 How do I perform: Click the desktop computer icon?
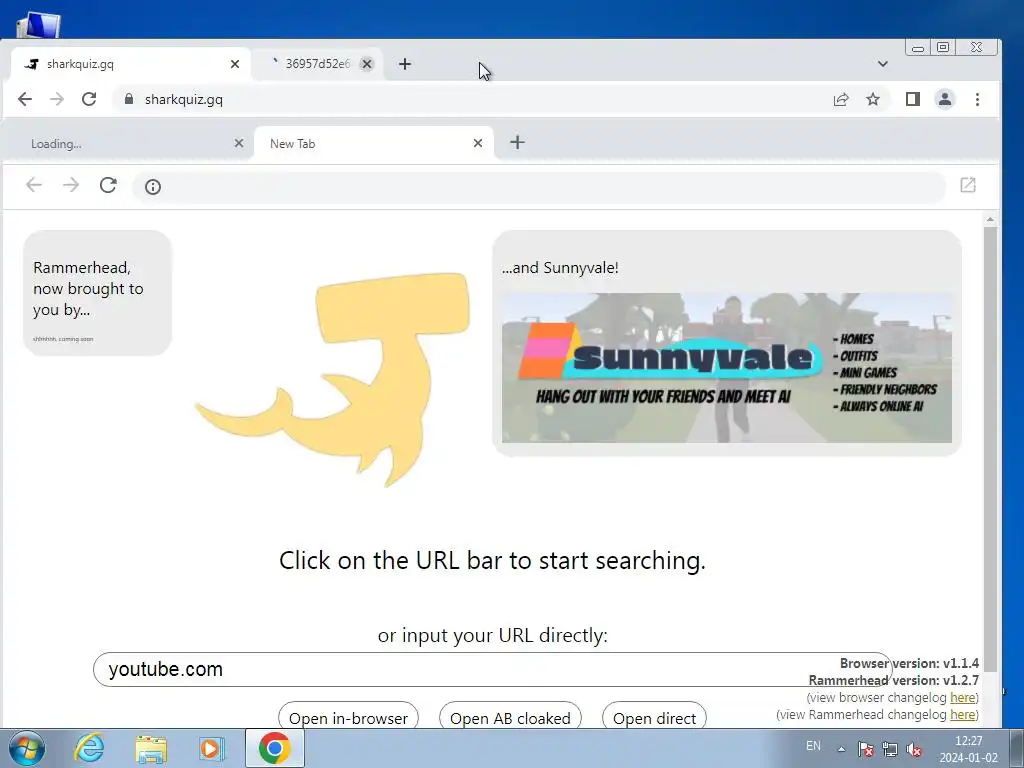pyautogui.click(x=38, y=25)
